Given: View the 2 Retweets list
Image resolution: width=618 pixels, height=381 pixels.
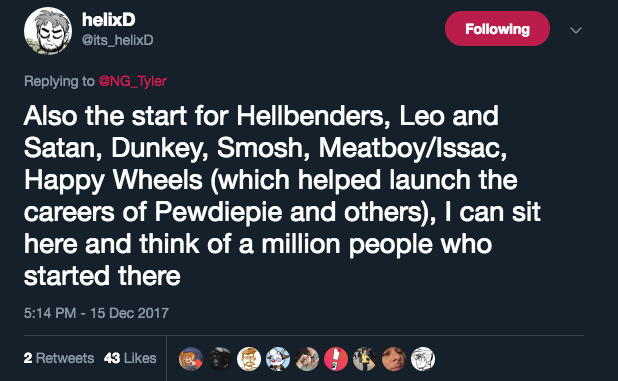Looking at the screenshot, I should [x=59, y=358].
